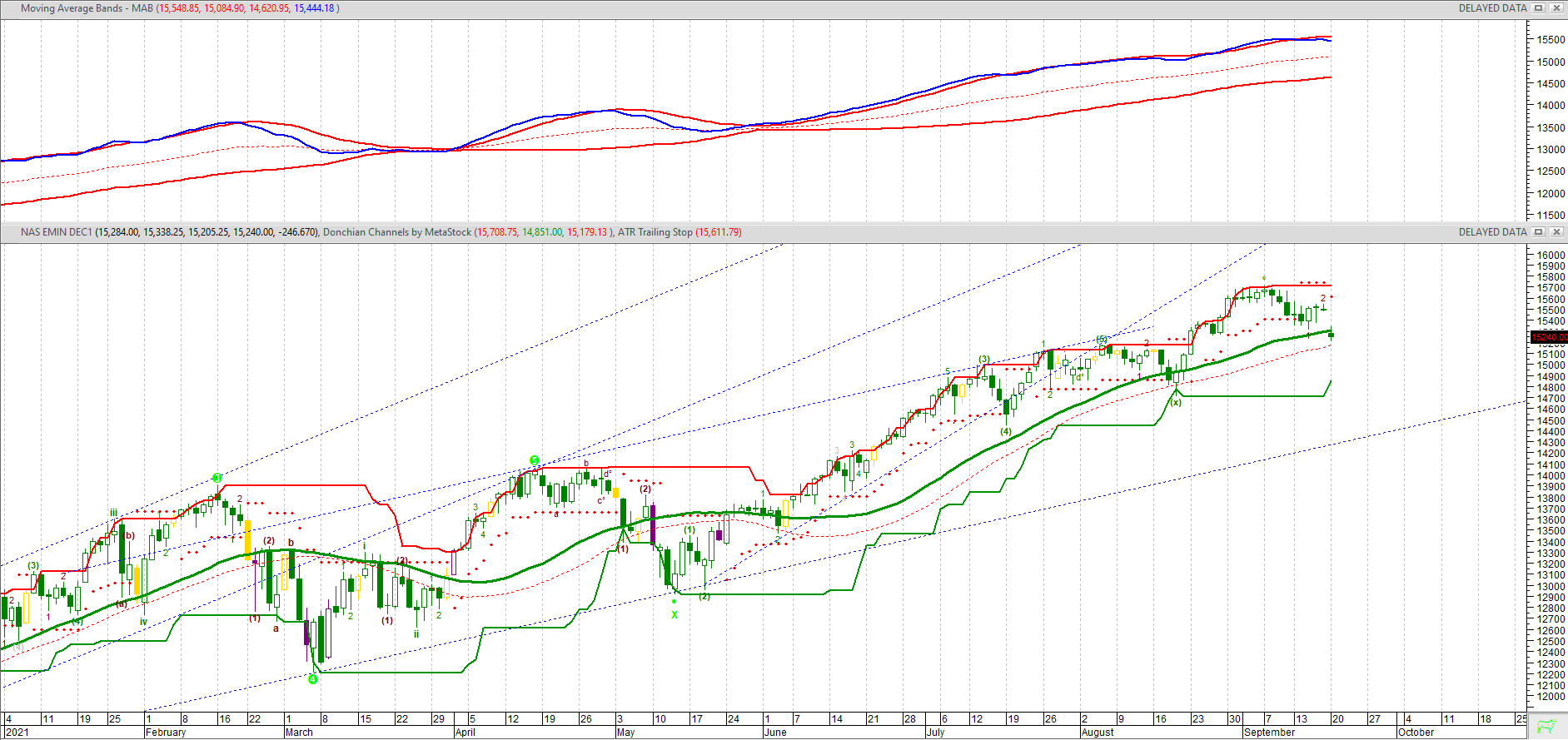Click the green circled 4 wave marker
The image size is (1568, 740).
(313, 679)
